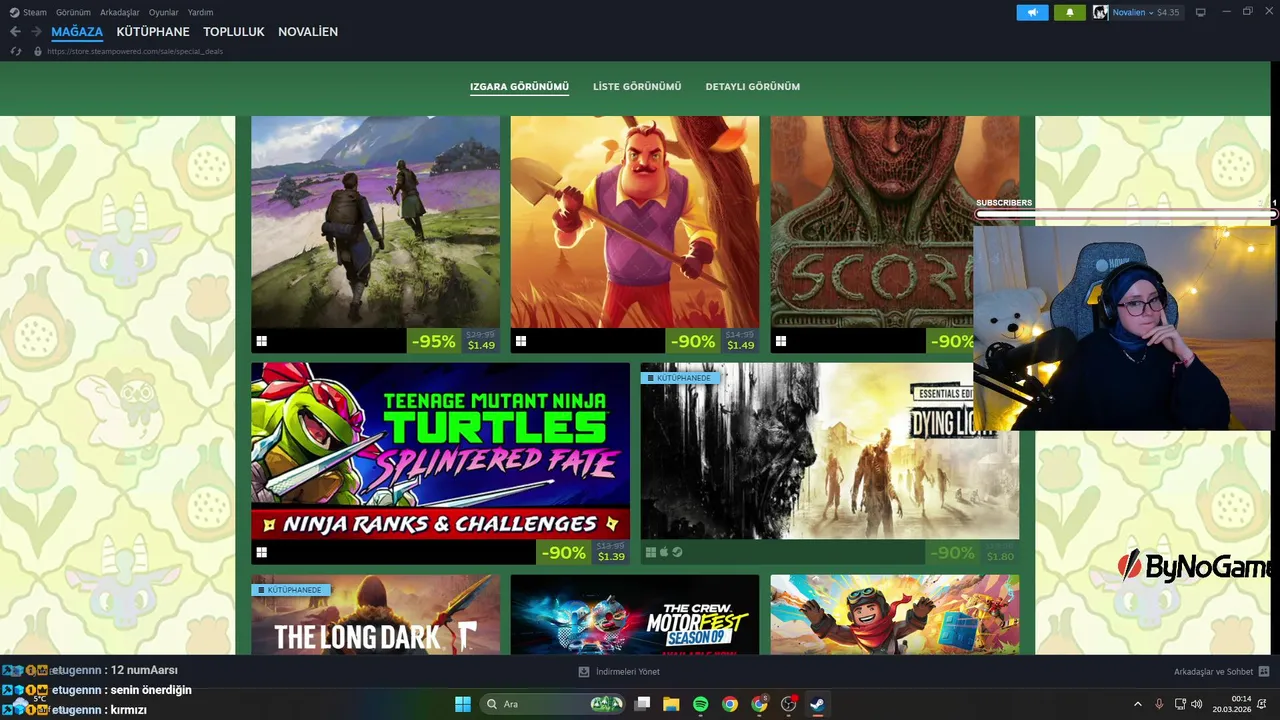The height and width of the screenshot is (720, 1280).
Task: Click the Steam icon on the taskbar
Action: pyautogui.click(x=817, y=704)
